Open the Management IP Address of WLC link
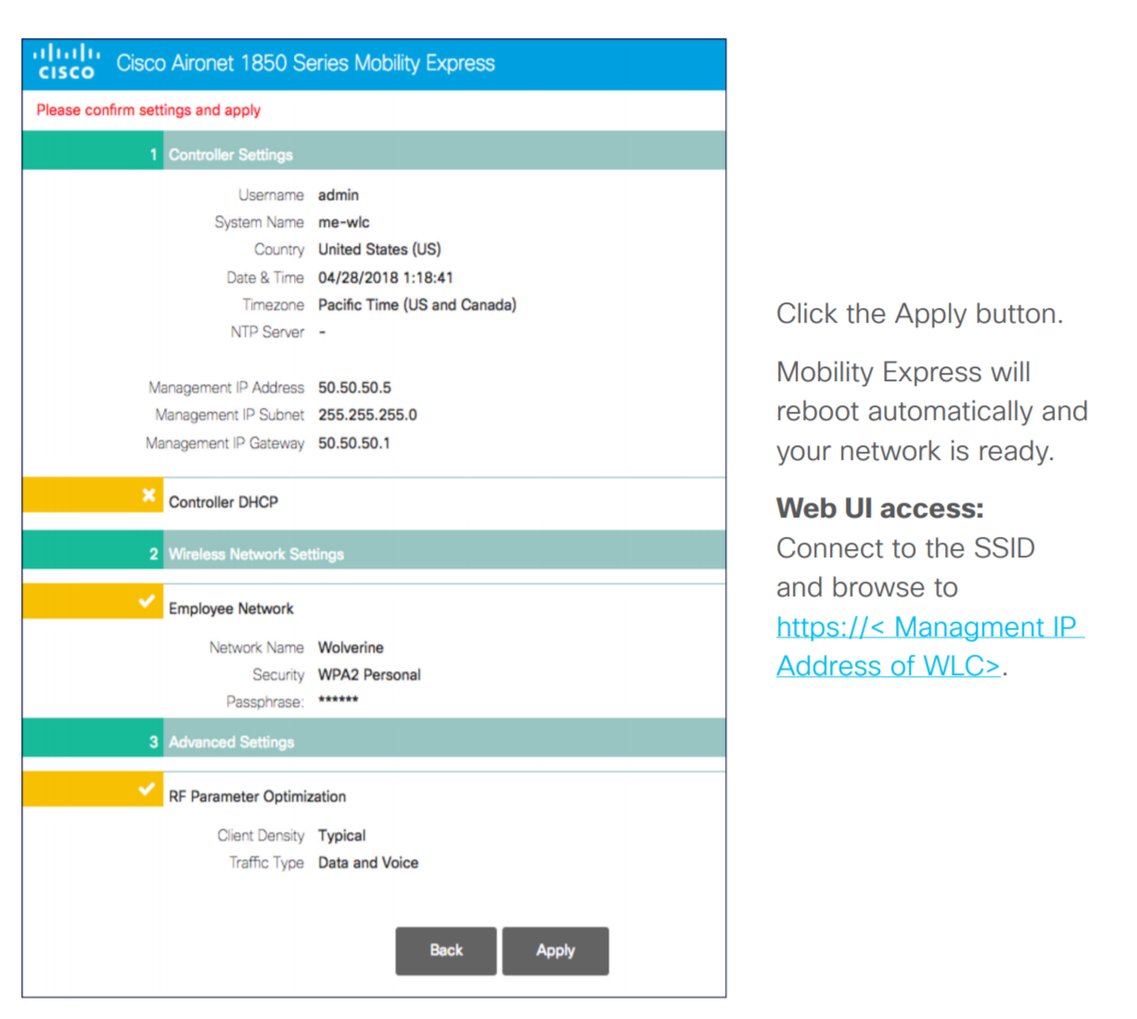The width and height of the screenshot is (1137, 1019). 929,646
